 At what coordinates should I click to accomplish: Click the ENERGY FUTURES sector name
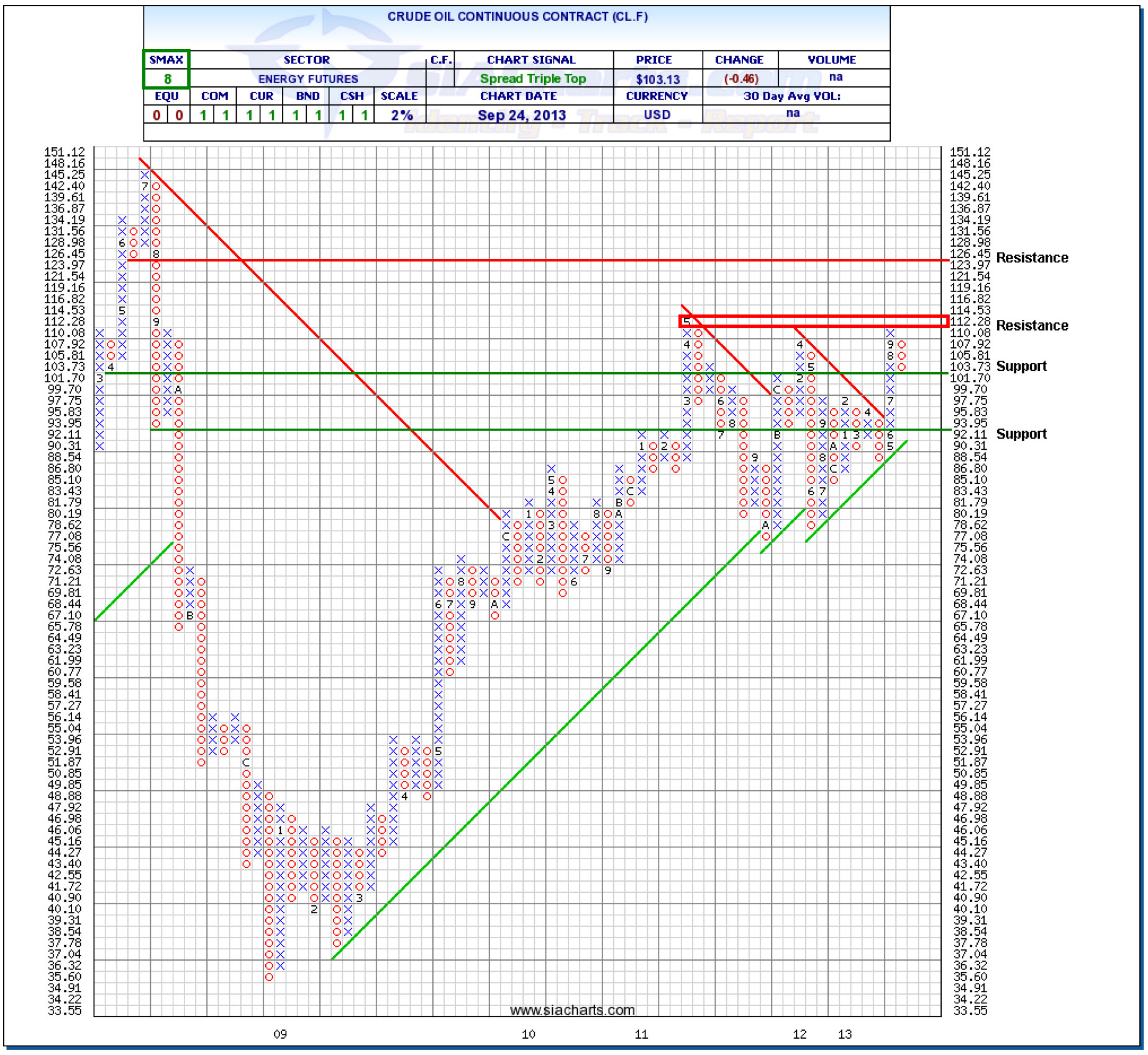(x=307, y=79)
